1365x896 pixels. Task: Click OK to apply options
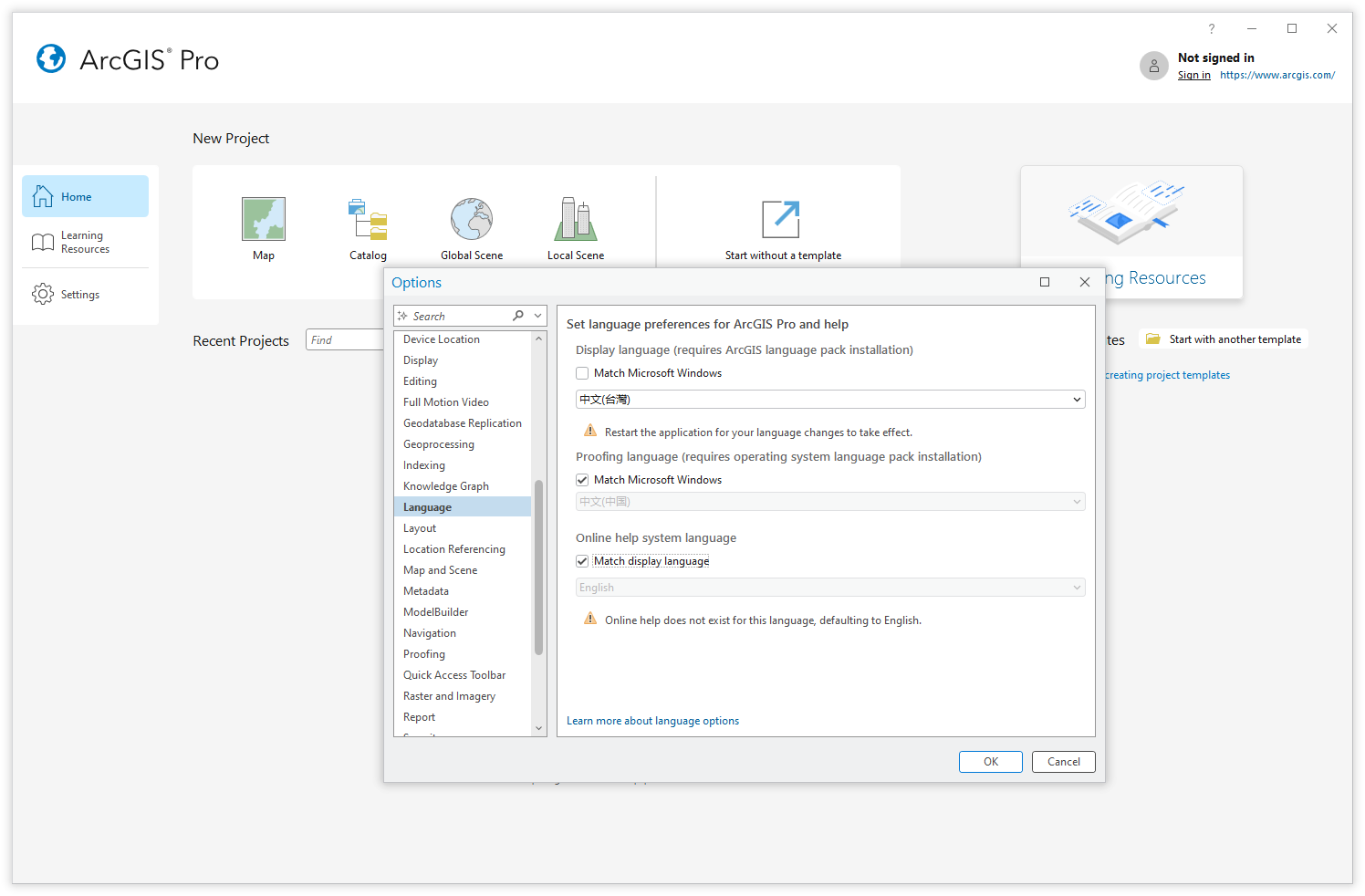(991, 762)
